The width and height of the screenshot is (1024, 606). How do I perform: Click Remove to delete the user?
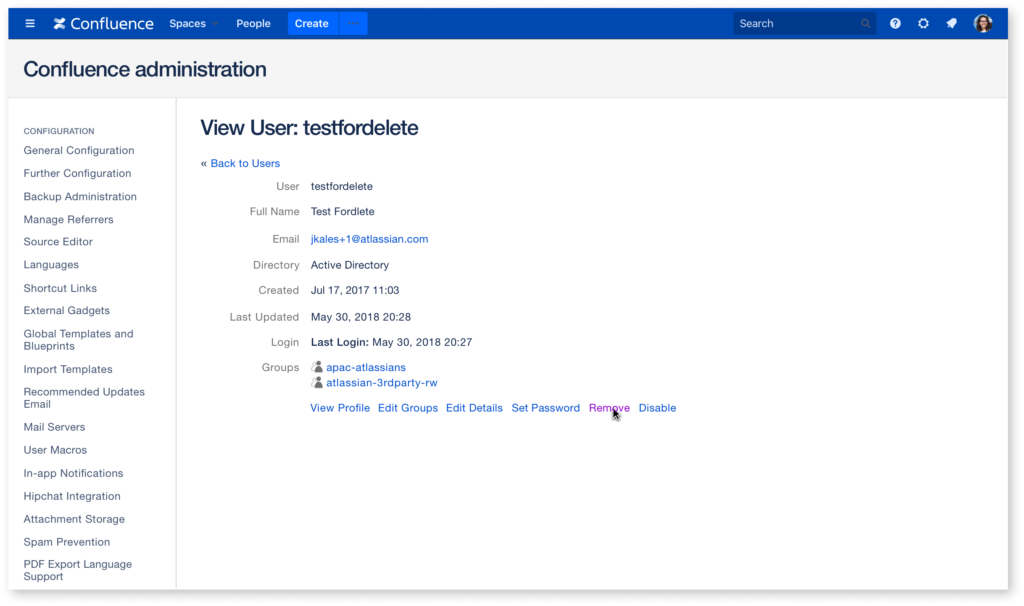609,408
